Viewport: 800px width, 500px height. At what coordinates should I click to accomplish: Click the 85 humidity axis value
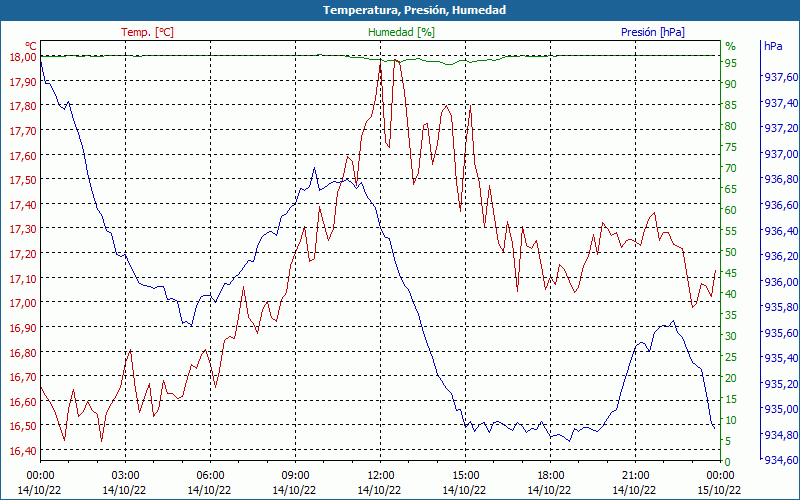click(731, 105)
